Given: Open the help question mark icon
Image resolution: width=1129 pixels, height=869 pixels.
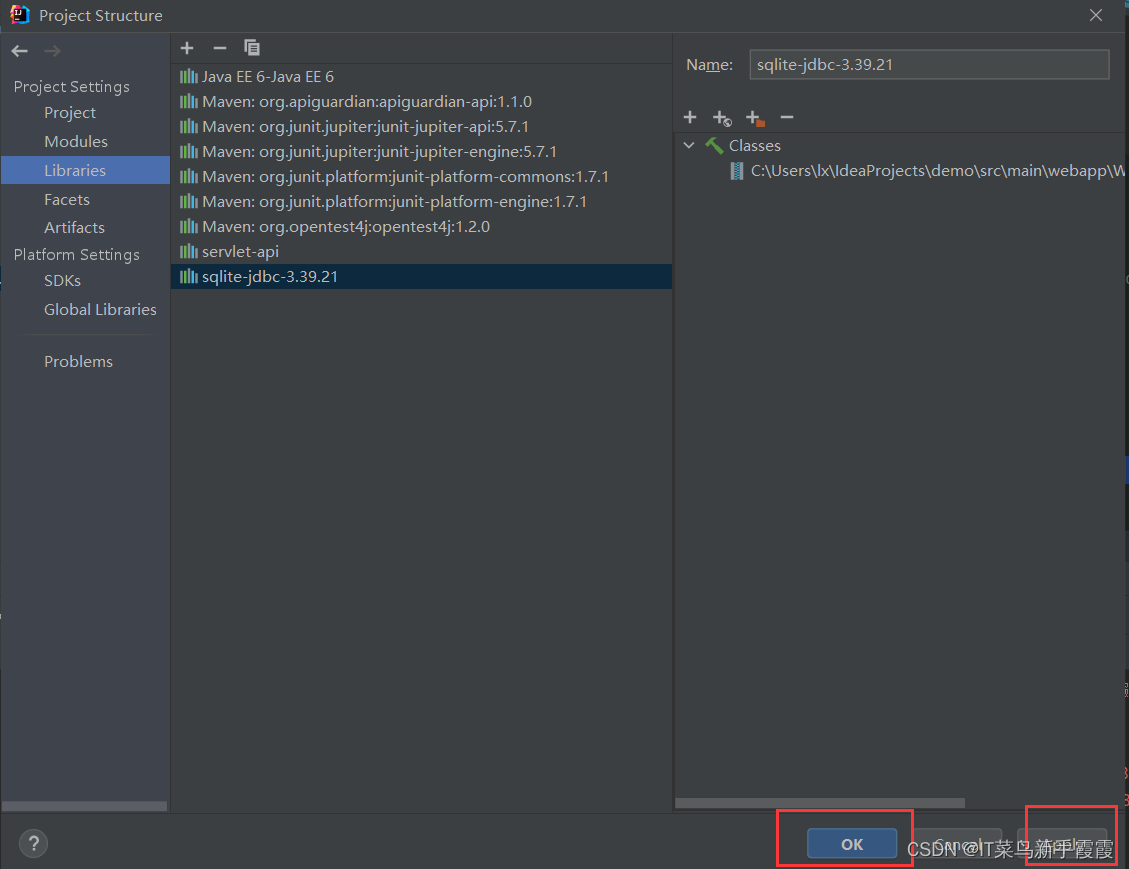Looking at the screenshot, I should (33, 843).
